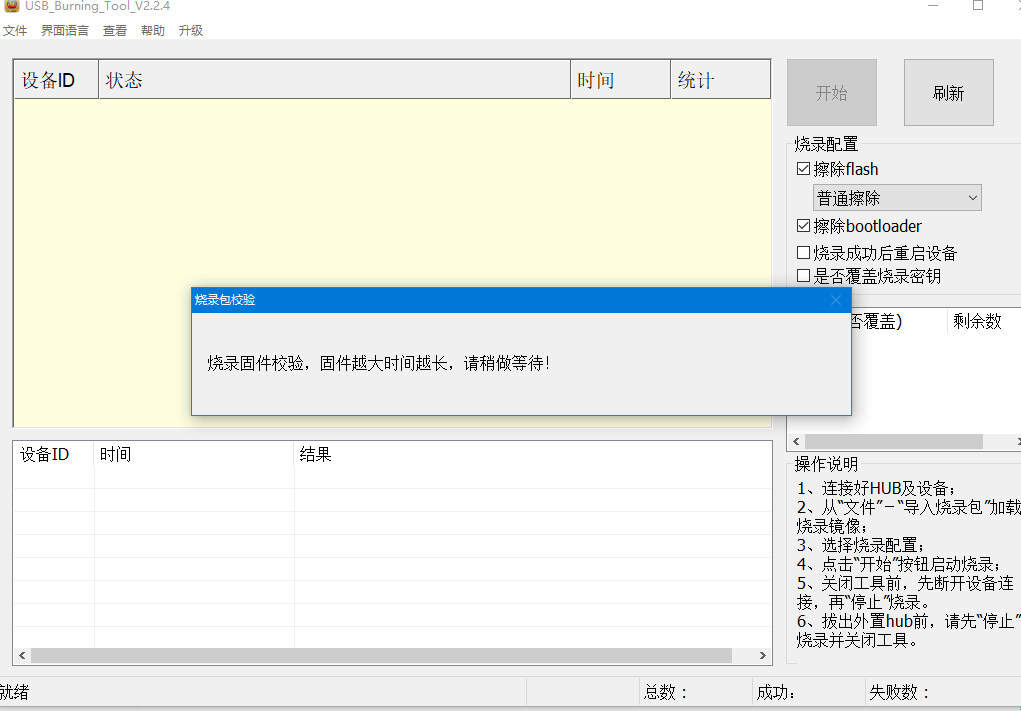The width and height of the screenshot is (1021, 711).
Task: Open the 帮助 menu
Action: tap(153, 31)
